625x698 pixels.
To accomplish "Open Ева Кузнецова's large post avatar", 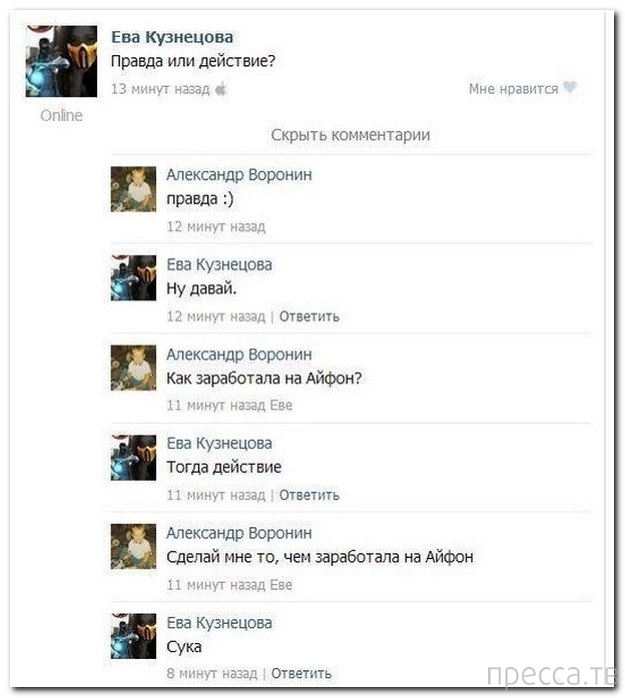I will pos(61,61).
